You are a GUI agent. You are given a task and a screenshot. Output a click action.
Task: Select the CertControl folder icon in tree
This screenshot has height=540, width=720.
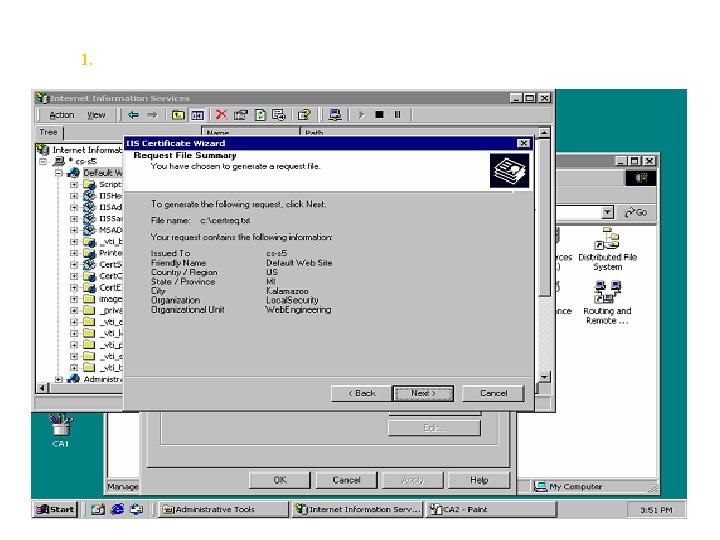coord(89,276)
